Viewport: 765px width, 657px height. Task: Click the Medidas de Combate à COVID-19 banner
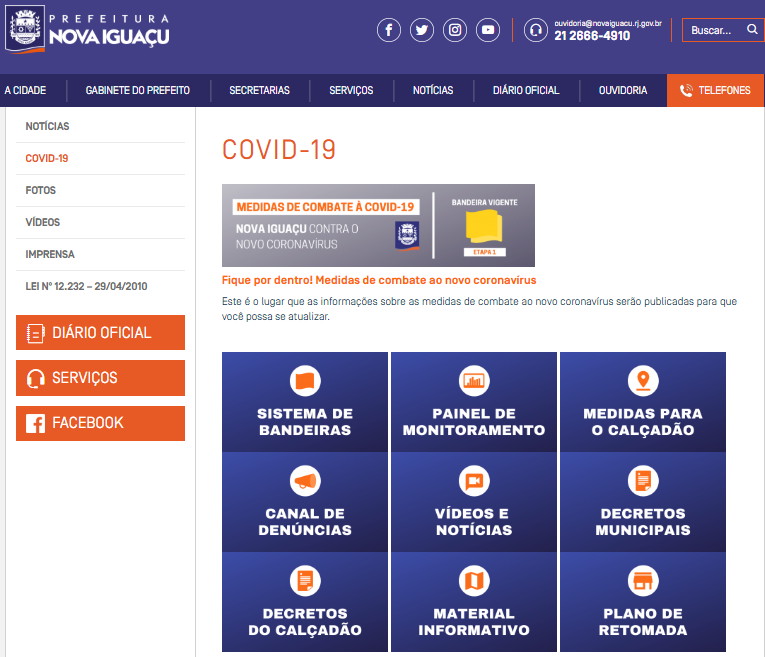tap(378, 225)
